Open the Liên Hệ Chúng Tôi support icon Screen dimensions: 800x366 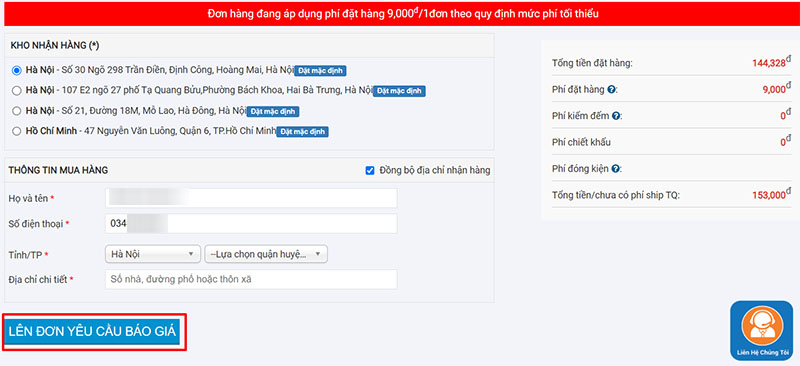coord(762,330)
